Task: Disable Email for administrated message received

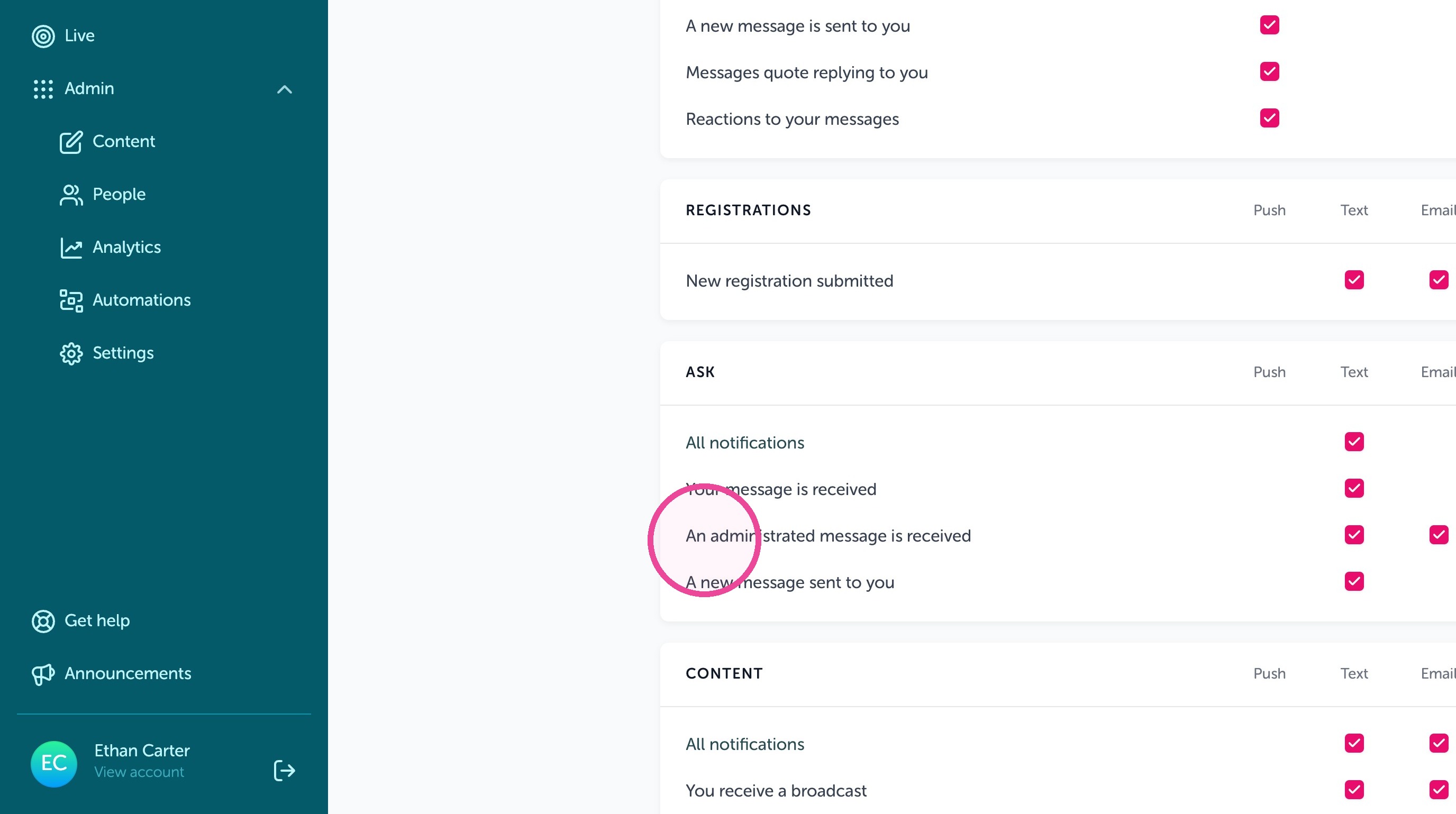Action: [x=1439, y=534]
